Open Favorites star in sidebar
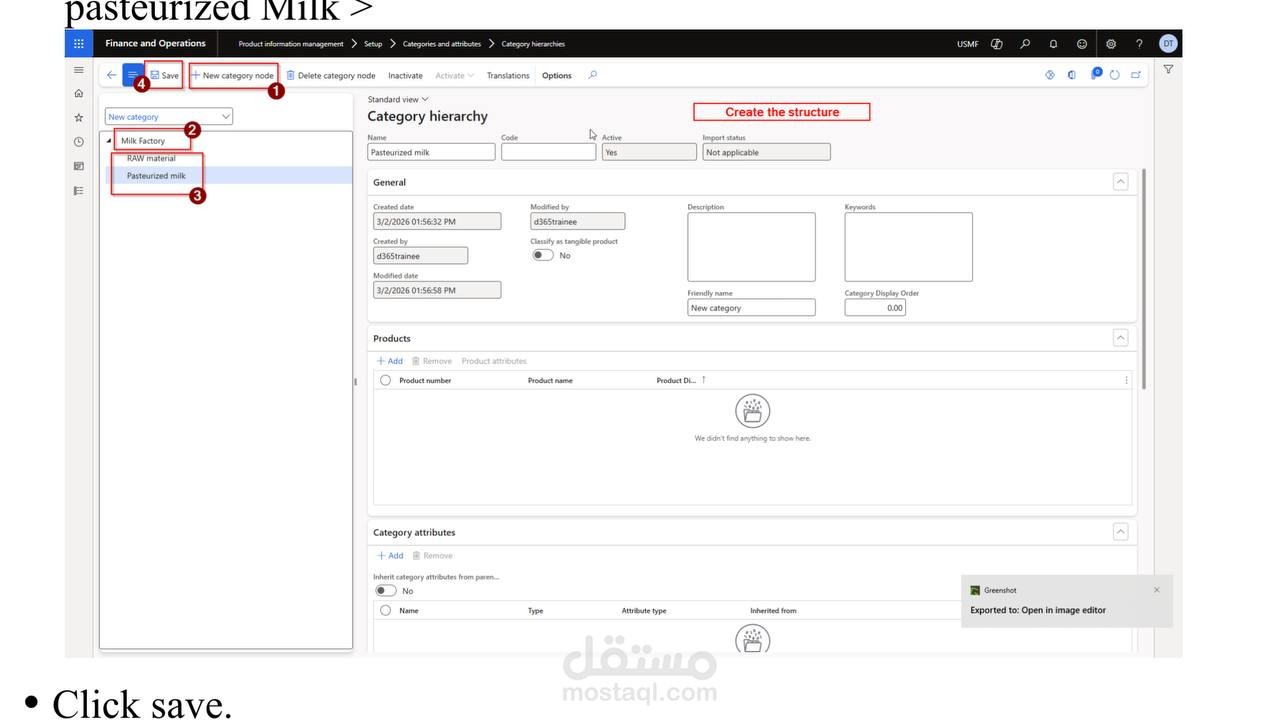This screenshot has height=720, width=1280. [79, 117]
